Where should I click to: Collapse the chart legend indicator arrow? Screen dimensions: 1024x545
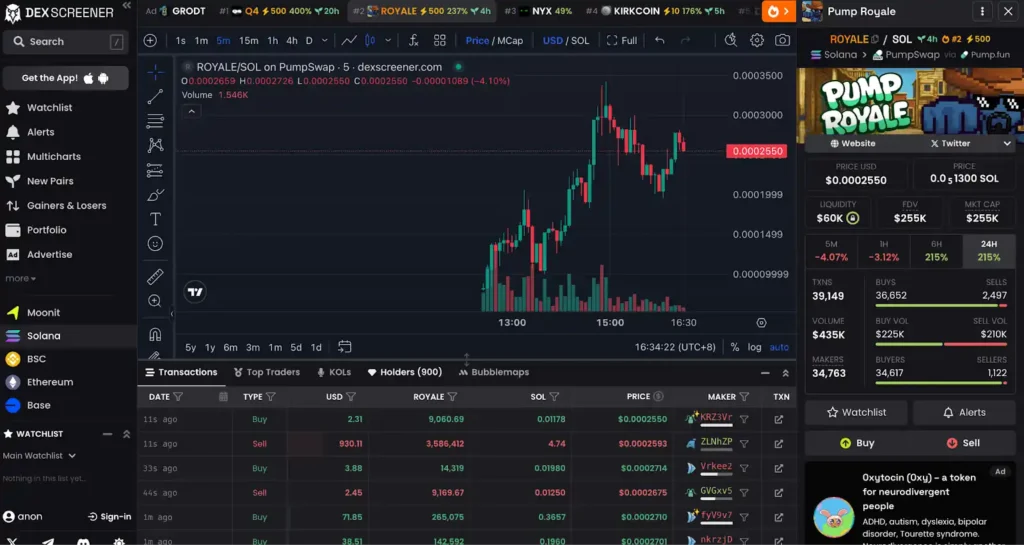(191, 112)
